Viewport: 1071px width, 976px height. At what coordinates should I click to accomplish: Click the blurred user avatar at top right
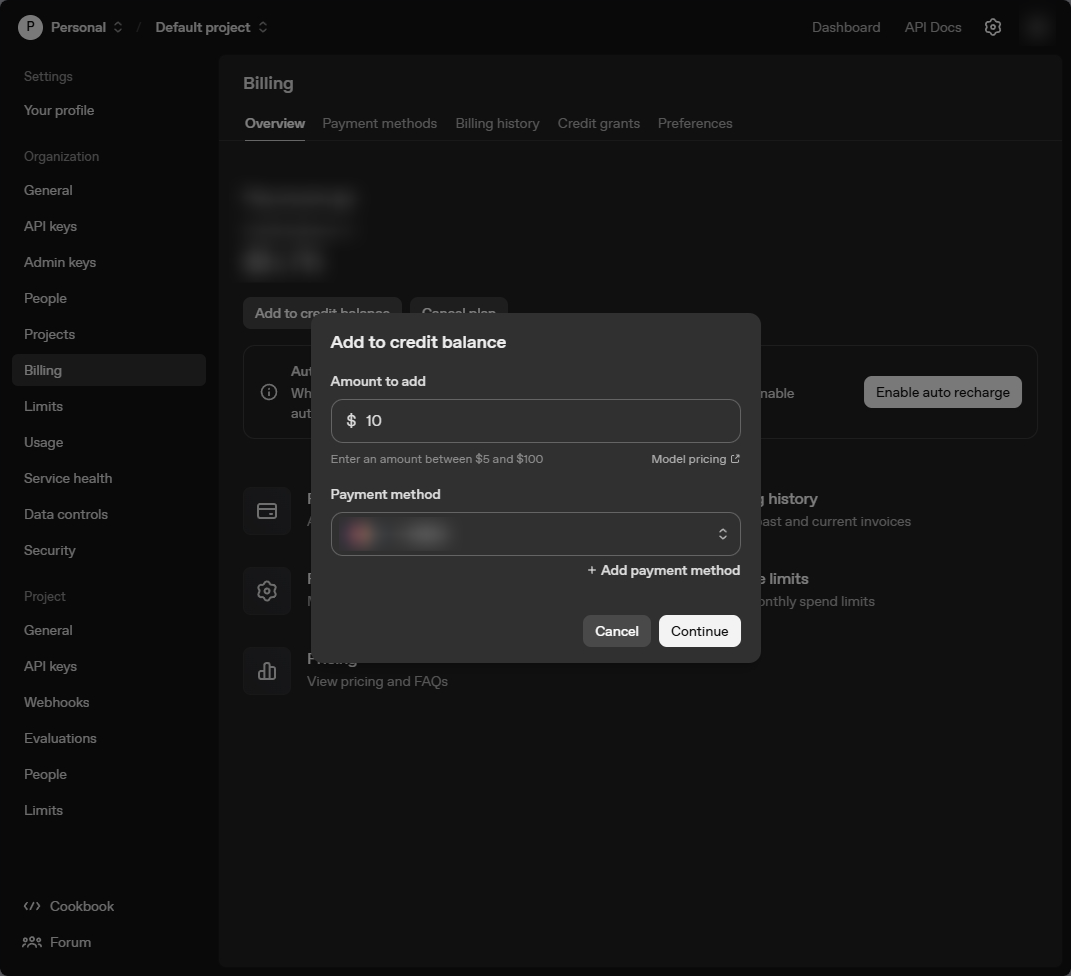point(1037,27)
